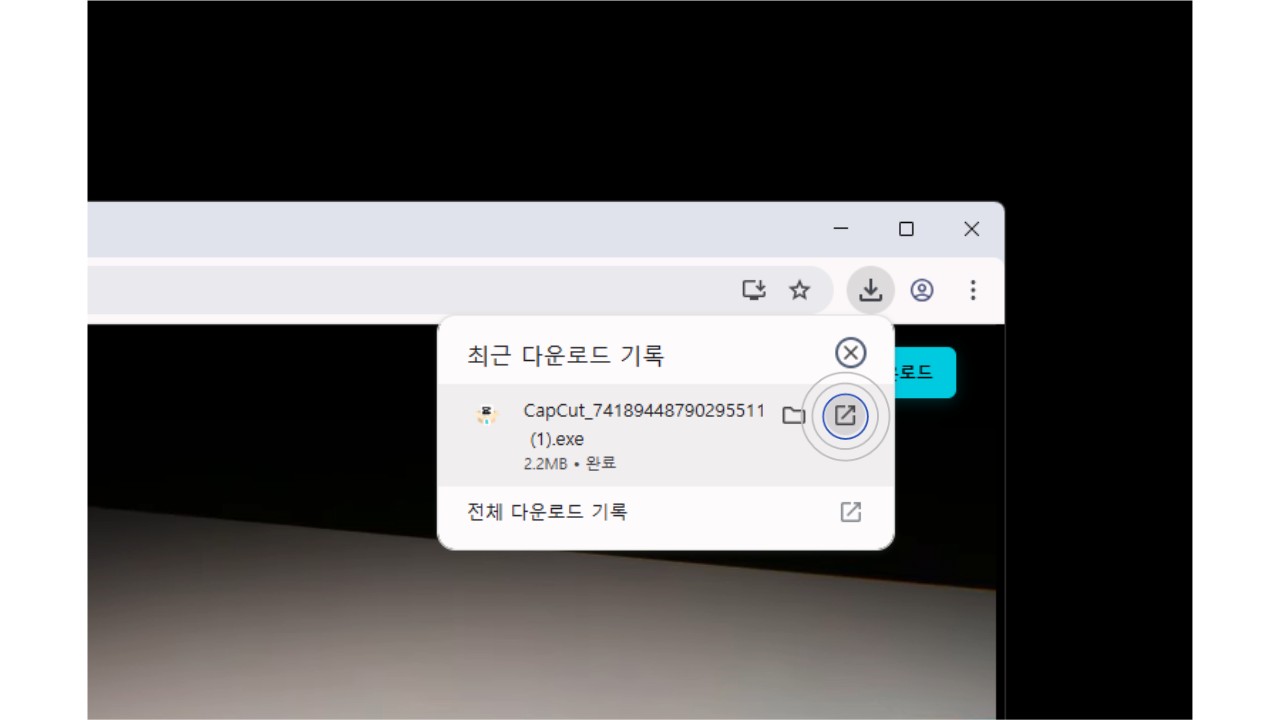Show CapCut installer in folder via folder icon
1280x720 pixels.
pyautogui.click(x=794, y=416)
